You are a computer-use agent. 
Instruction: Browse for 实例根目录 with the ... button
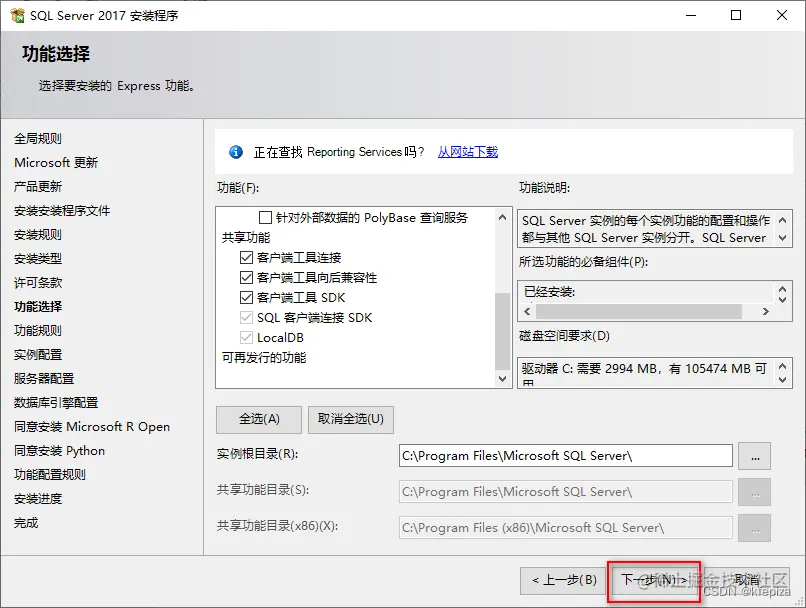point(755,456)
